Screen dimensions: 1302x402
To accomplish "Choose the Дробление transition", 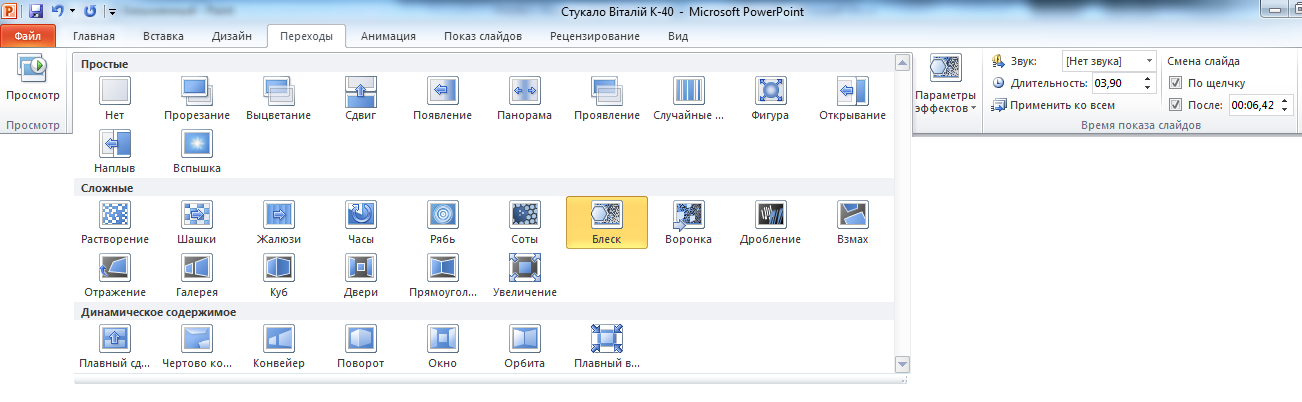I will [770, 222].
